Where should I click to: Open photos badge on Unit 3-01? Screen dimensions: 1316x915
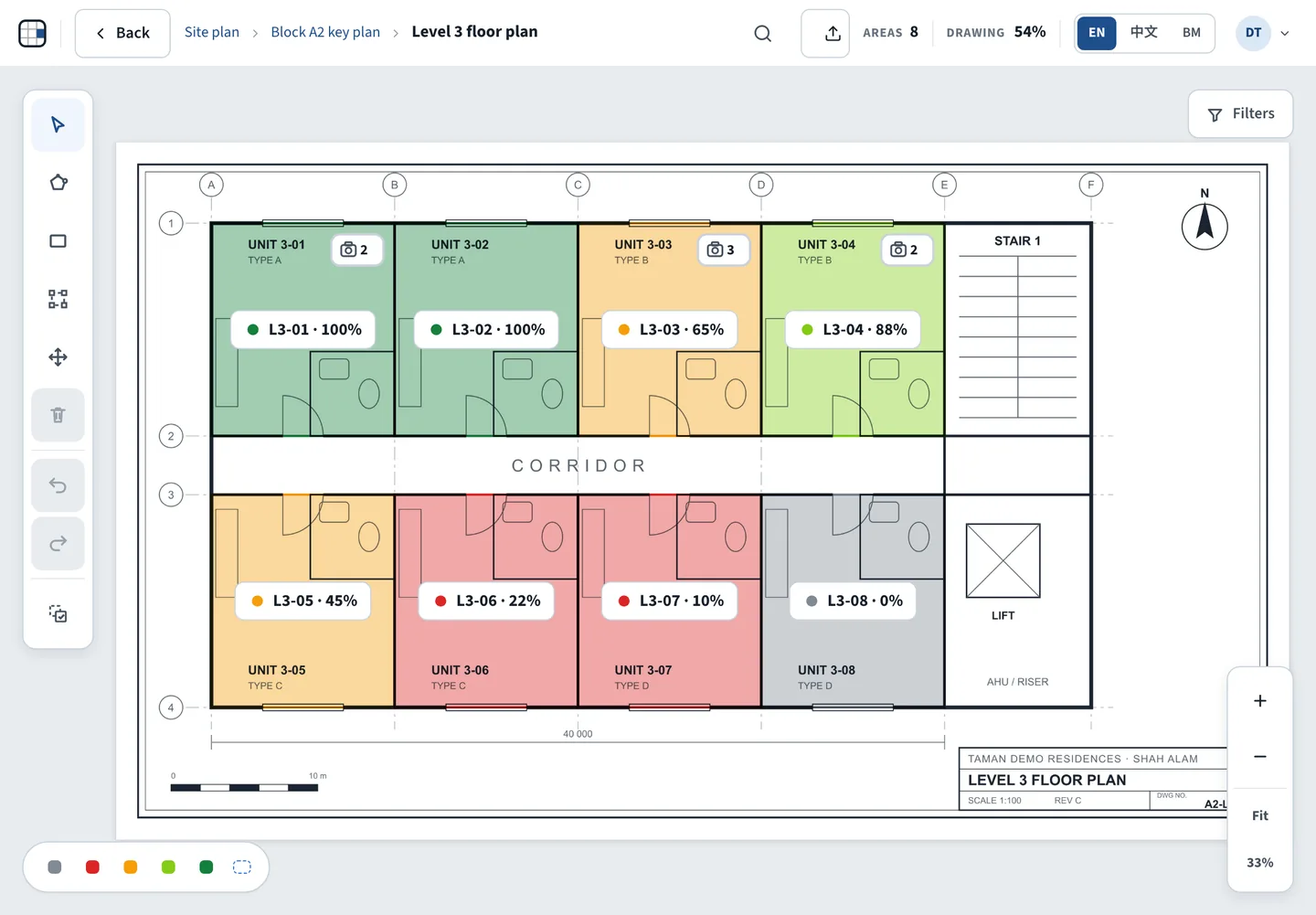(356, 250)
